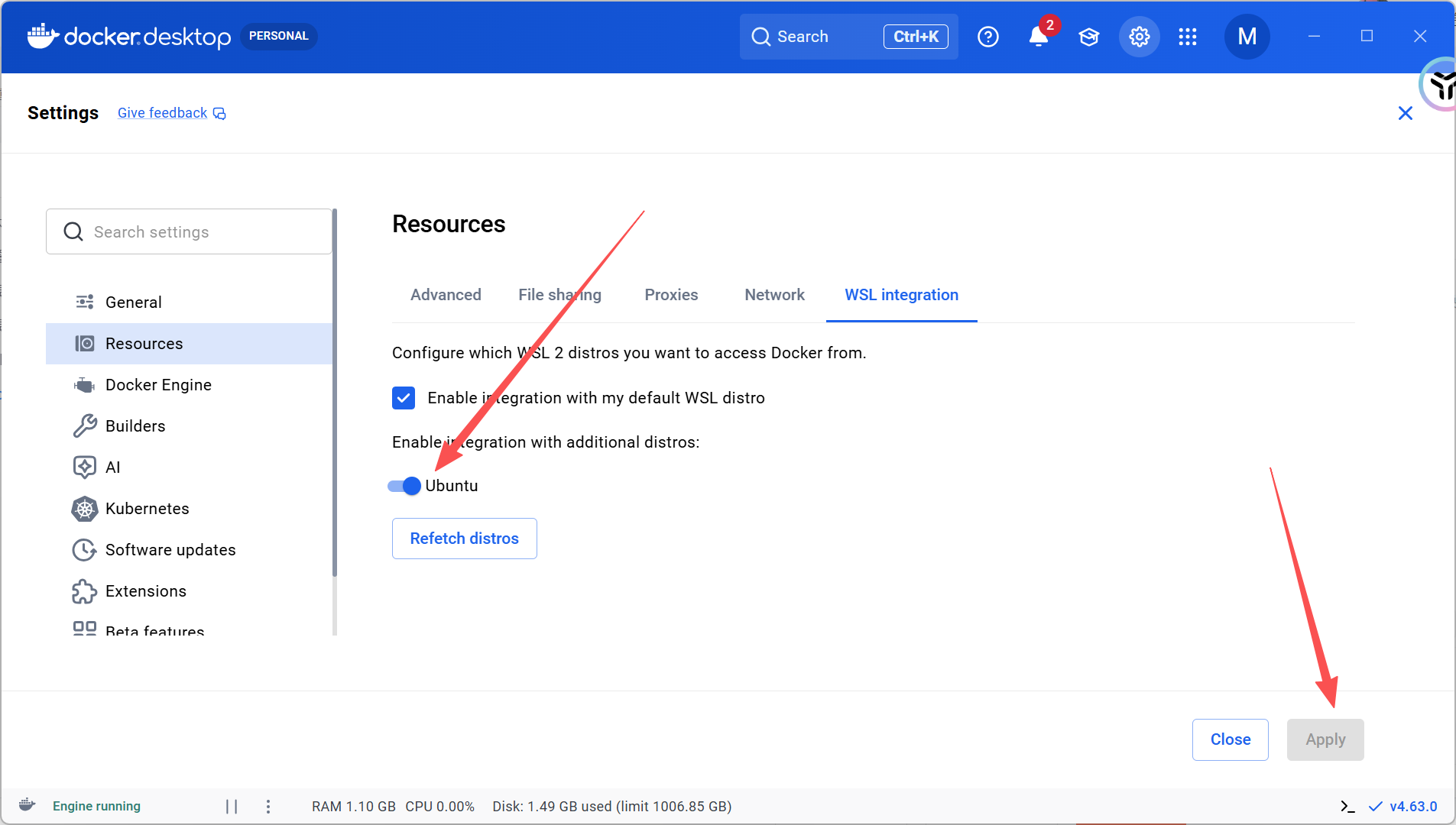The height and width of the screenshot is (825, 1456).
Task: Click the version v4.63.0 indicator
Action: (x=1413, y=807)
